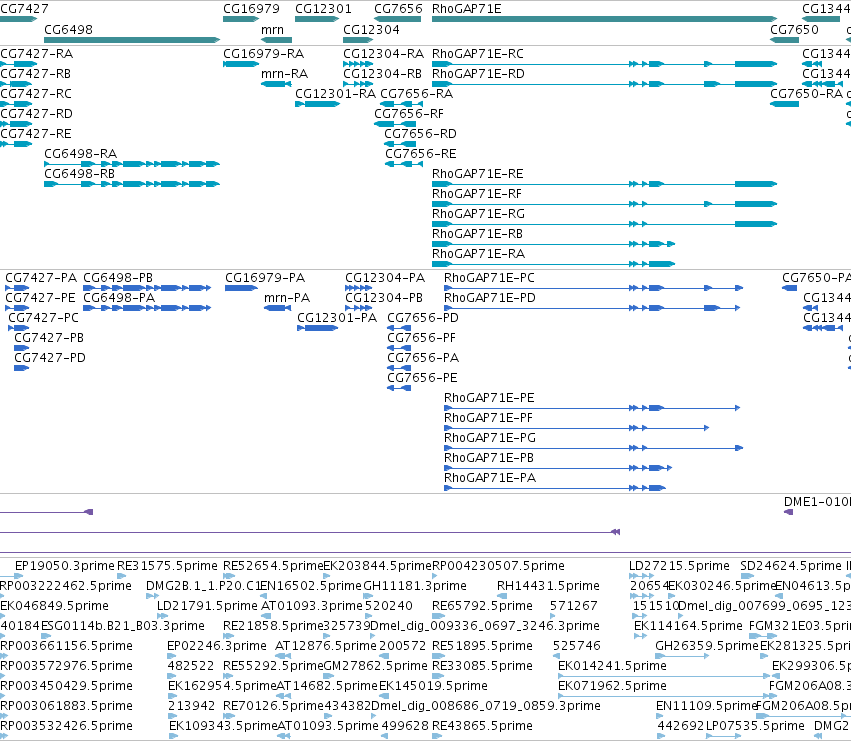Select transcript RhoGAP71E-RC
851x741 pixels.
point(478,54)
